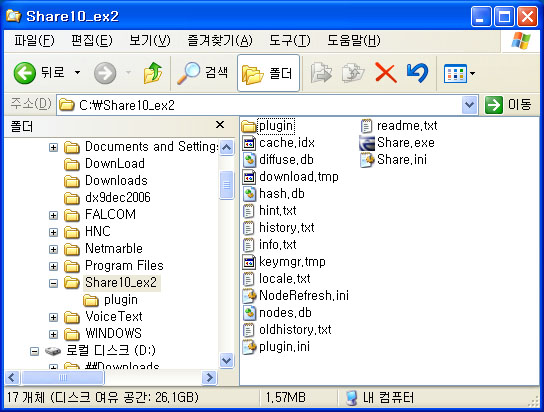This screenshot has height=412, width=544.
Task: Expand the VoiceText folder node
Action: coord(53,317)
